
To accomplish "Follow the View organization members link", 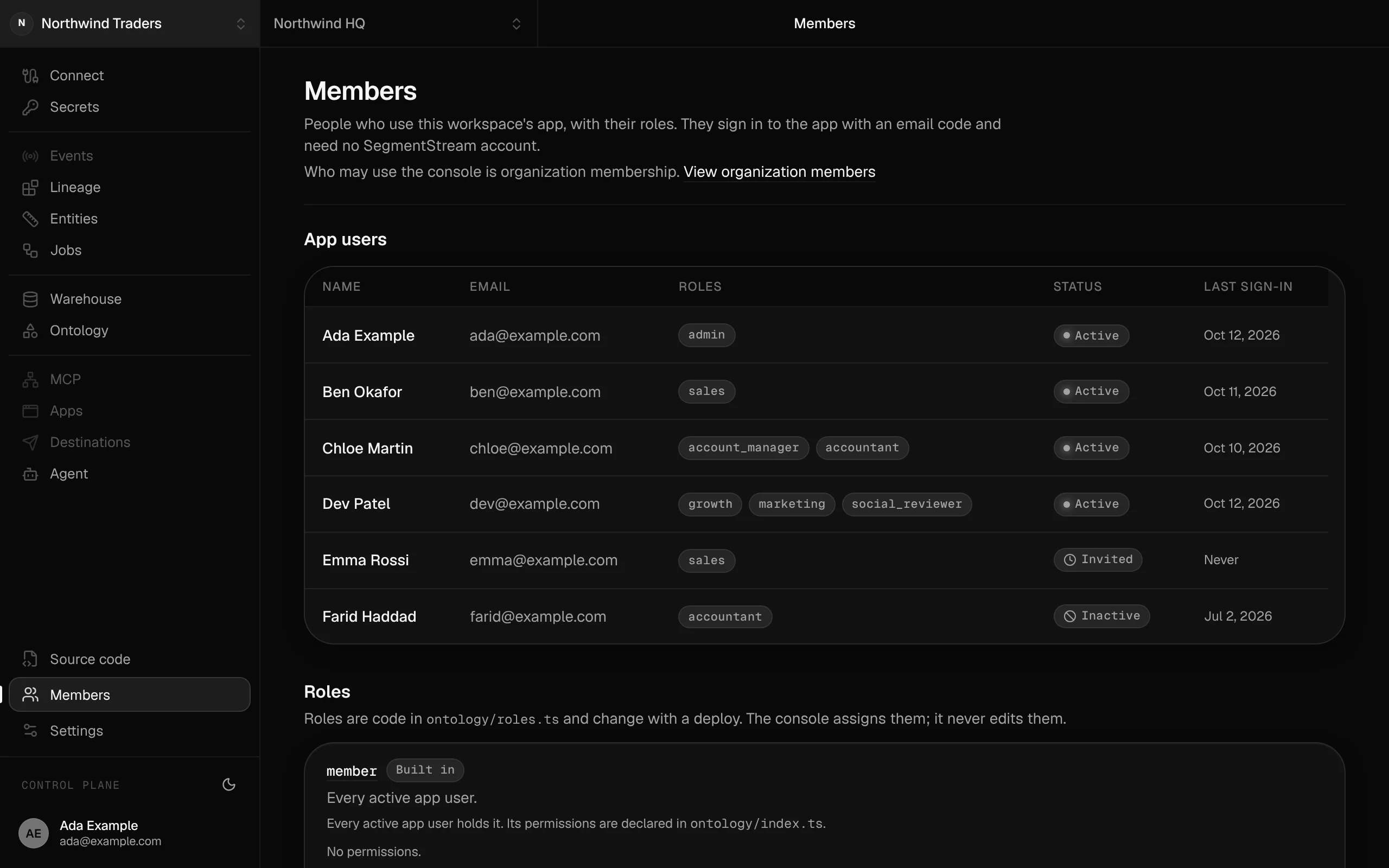I will 779,171.
